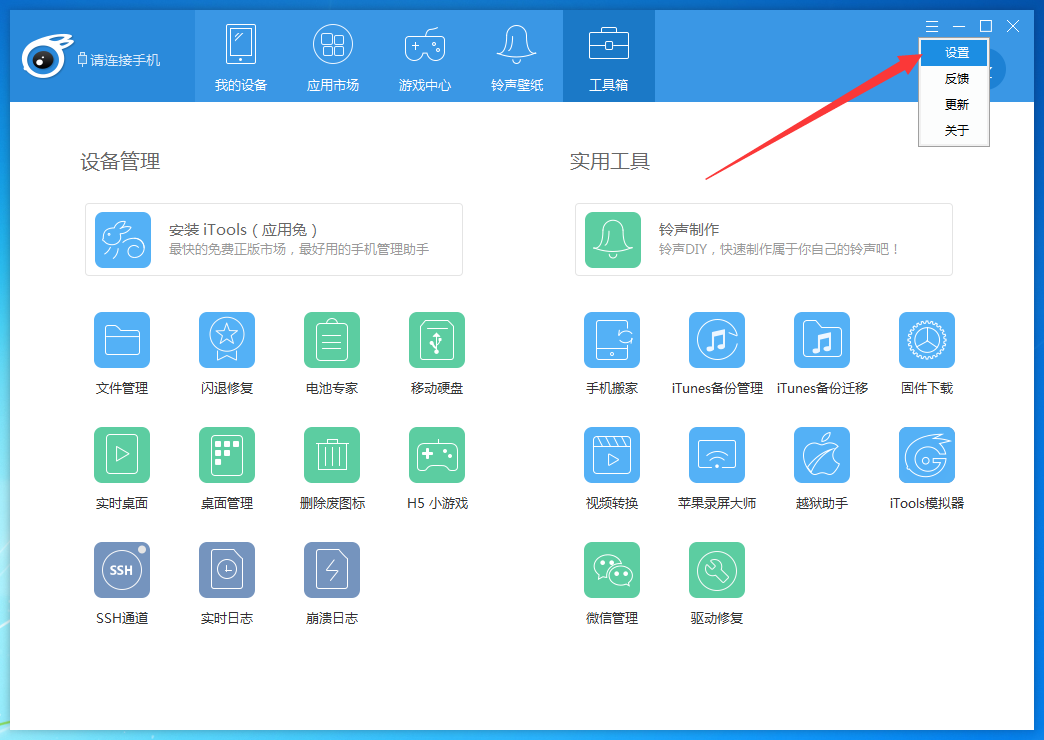The height and width of the screenshot is (740, 1044).
Task: Open 崩溃日志 (Crash Logs)
Action: 331,582
